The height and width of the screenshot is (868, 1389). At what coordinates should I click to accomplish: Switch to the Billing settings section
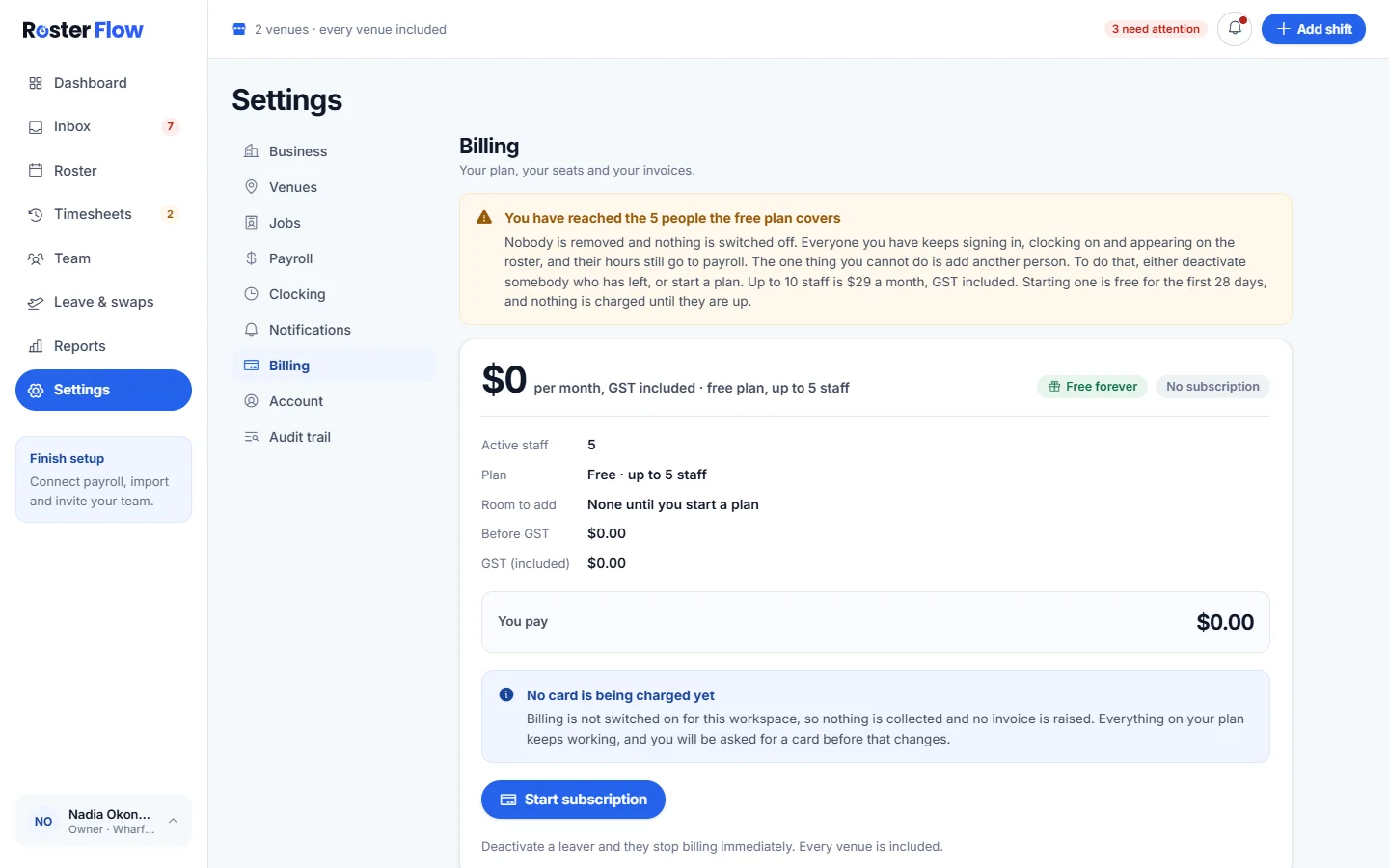(334, 366)
